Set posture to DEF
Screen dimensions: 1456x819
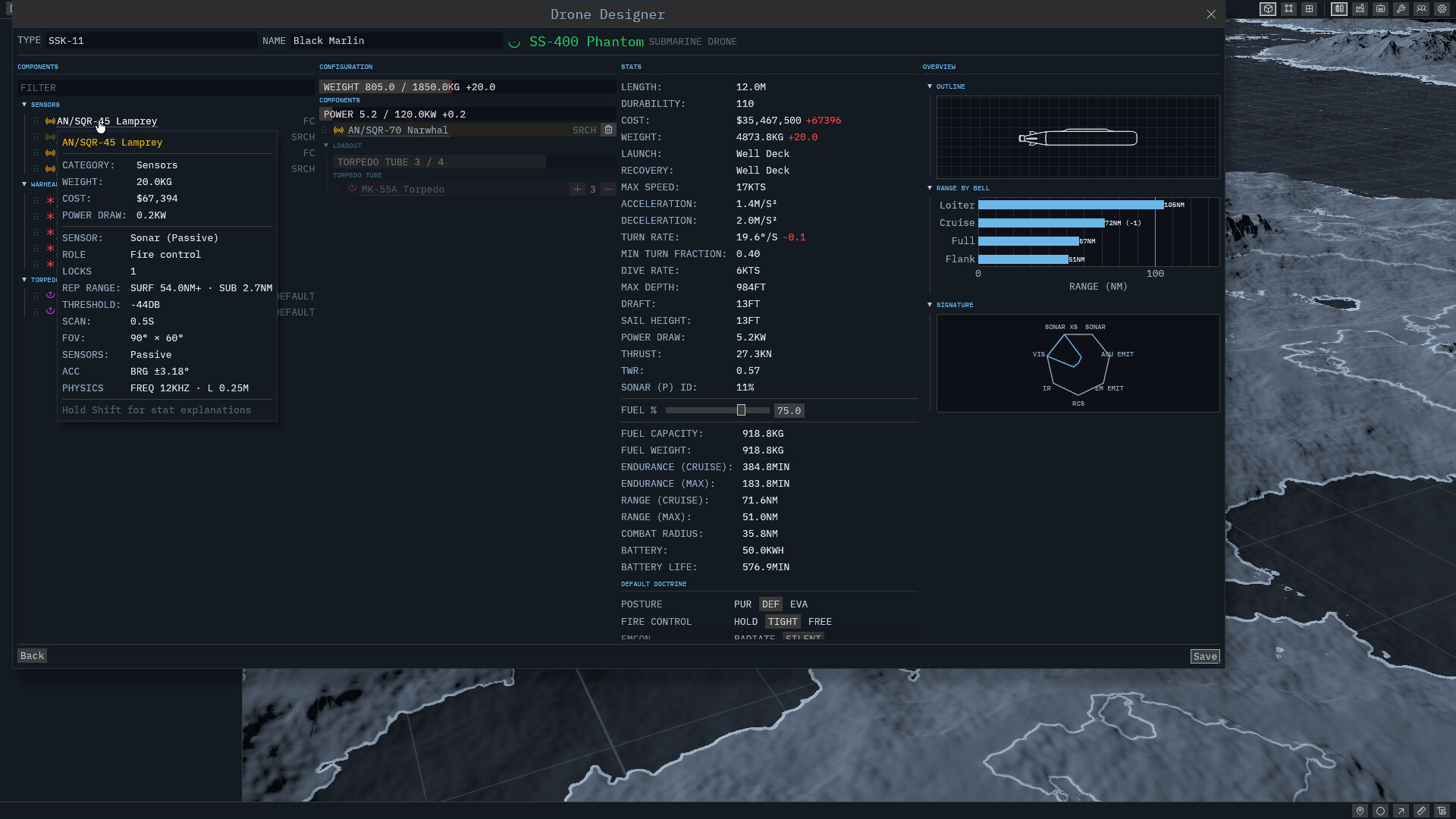pyautogui.click(x=770, y=604)
